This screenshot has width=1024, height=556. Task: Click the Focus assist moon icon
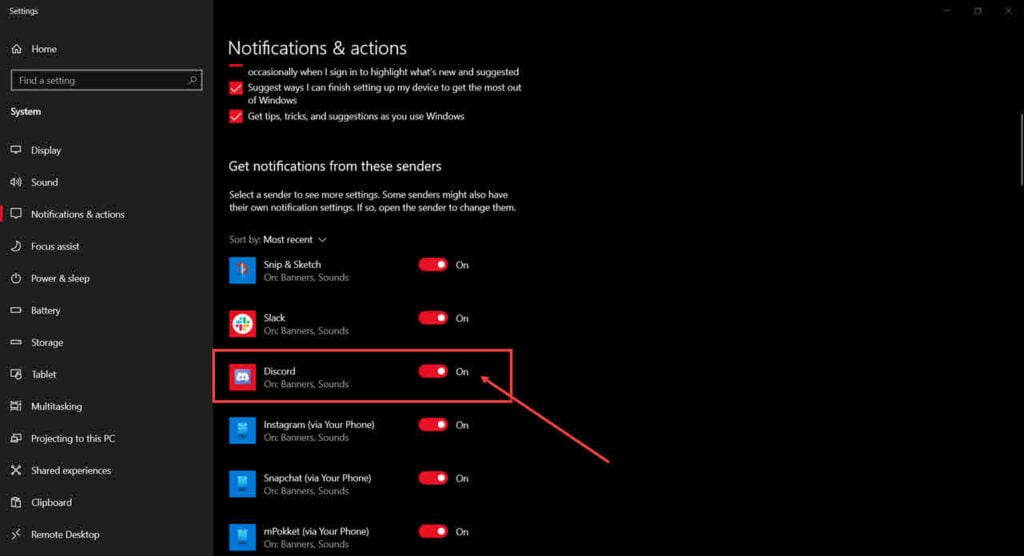point(16,246)
